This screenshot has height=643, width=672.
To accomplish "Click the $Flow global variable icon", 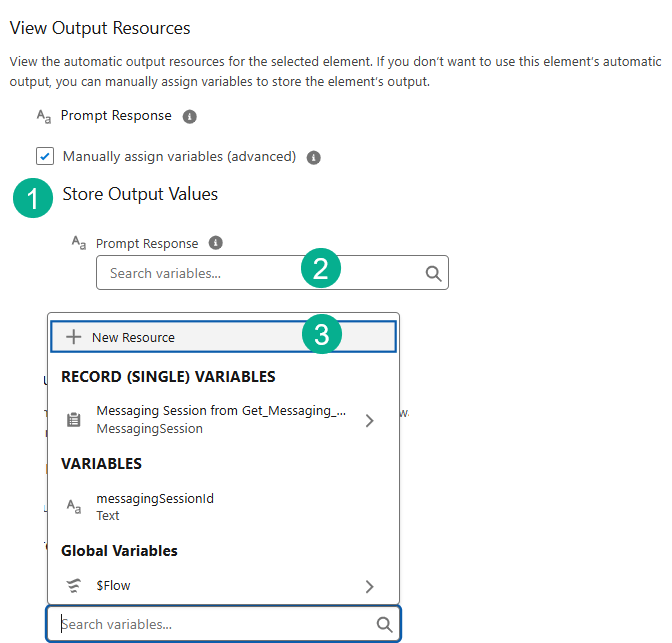I will [73, 586].
